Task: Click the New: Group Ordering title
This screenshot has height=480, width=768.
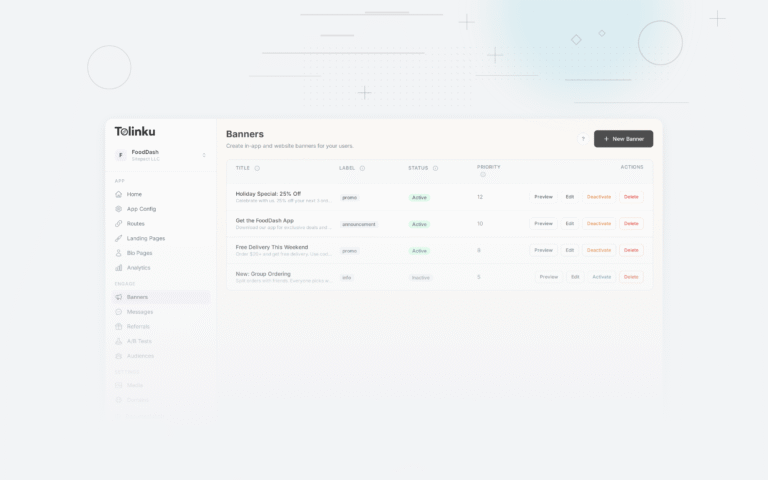Action: click(x=263, y=274)
